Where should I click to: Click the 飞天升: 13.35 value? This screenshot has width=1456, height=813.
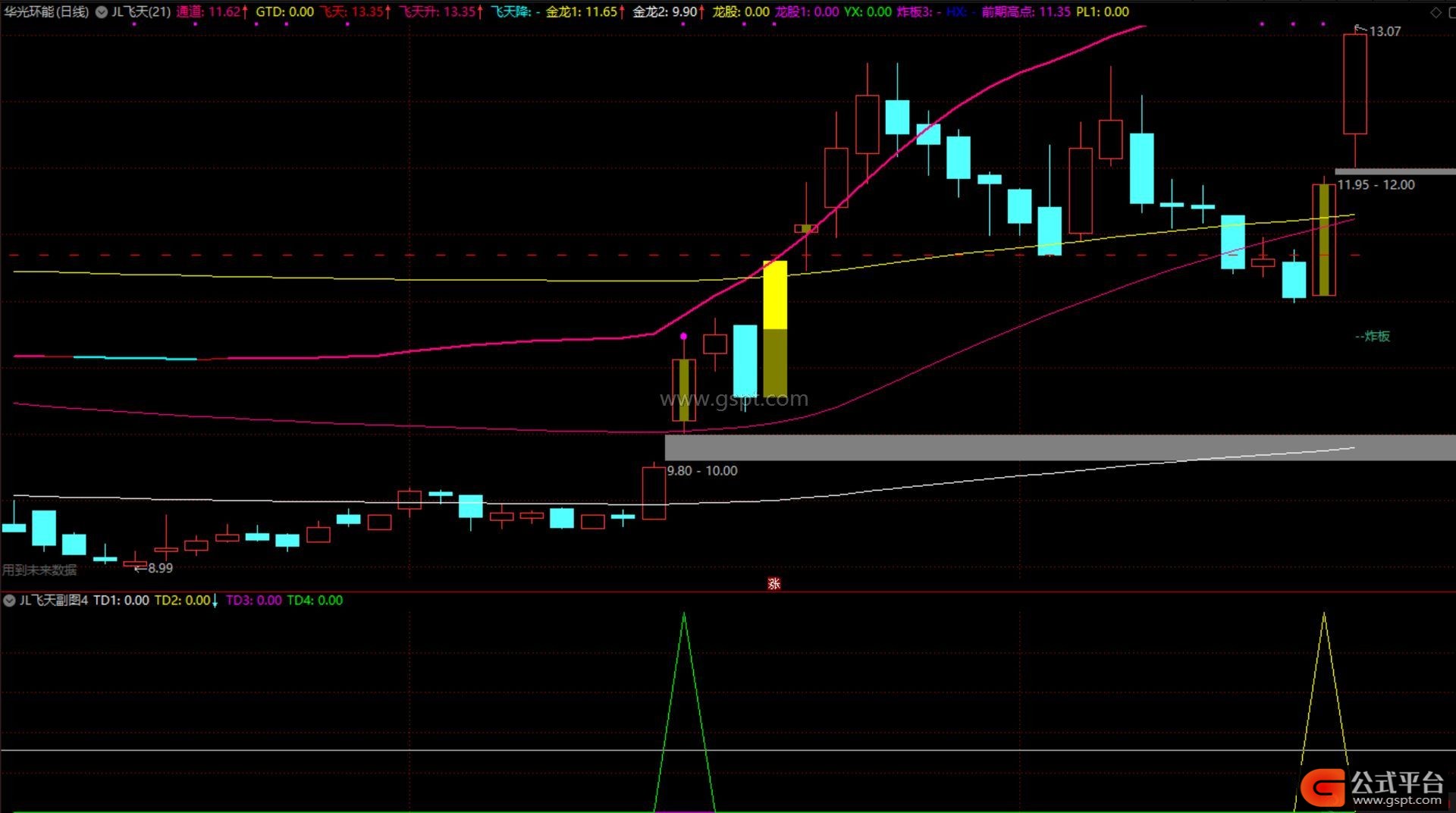[x=441, y=12]
